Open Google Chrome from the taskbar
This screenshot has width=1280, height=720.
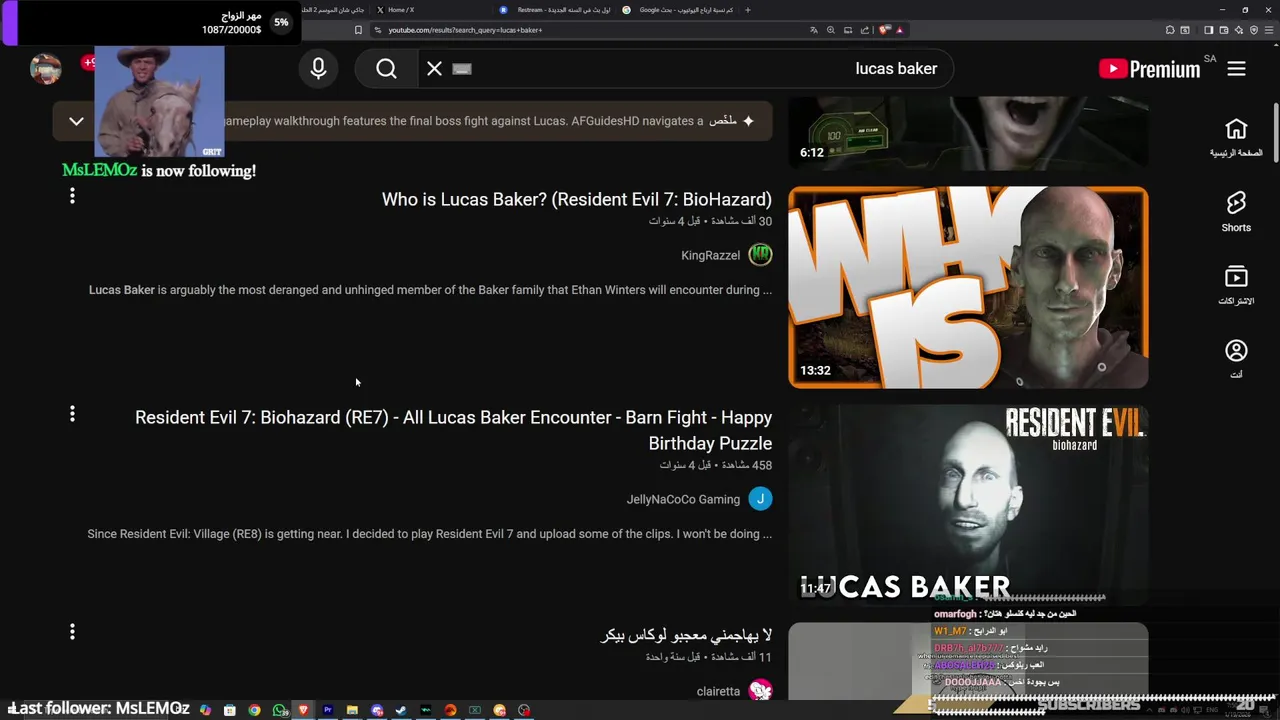click(x=254, y=710)
